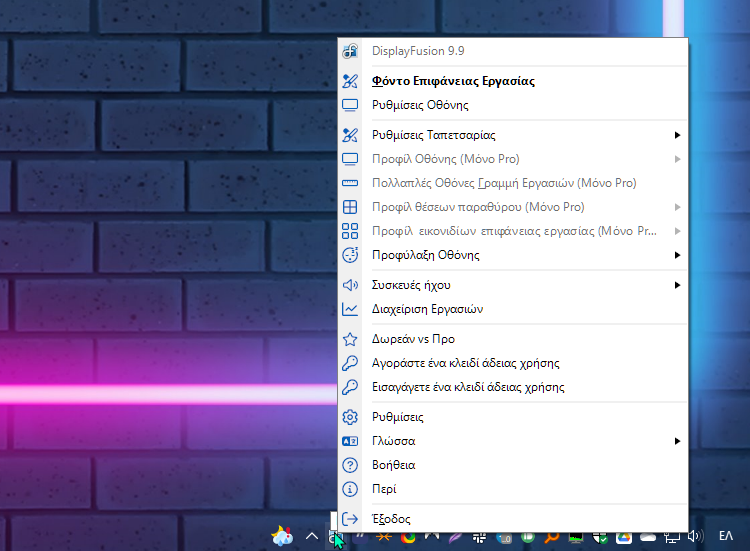Expand Προφίλ εικονιδίων επιφάνειας εργασίας submenu arrow
Image resolution: width=750 pixels, height=551 pixels.
coord(677,231)
